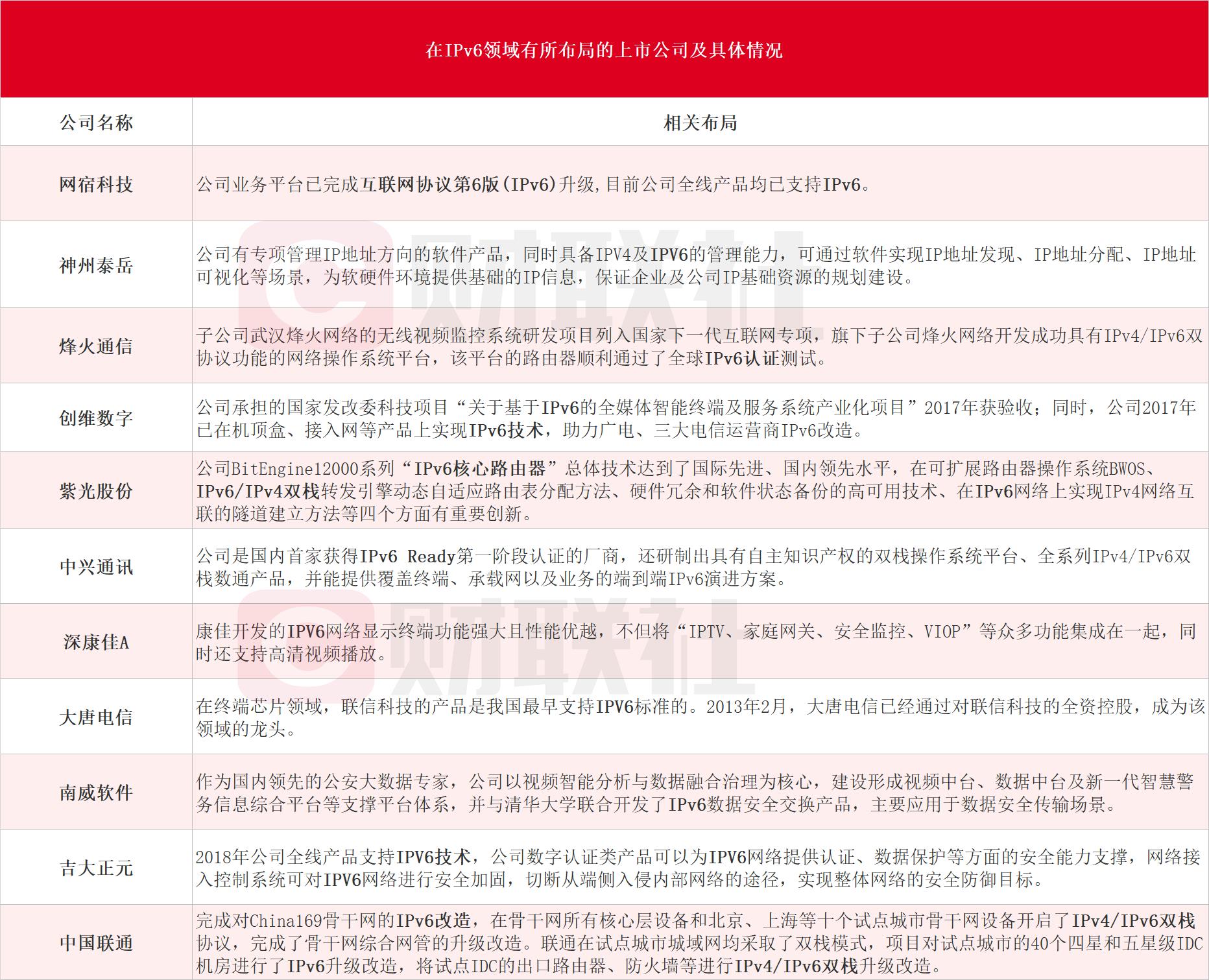1209x980 pixels.
Task: Pick company name cell "创维数字"
Action: click(96, 418)
